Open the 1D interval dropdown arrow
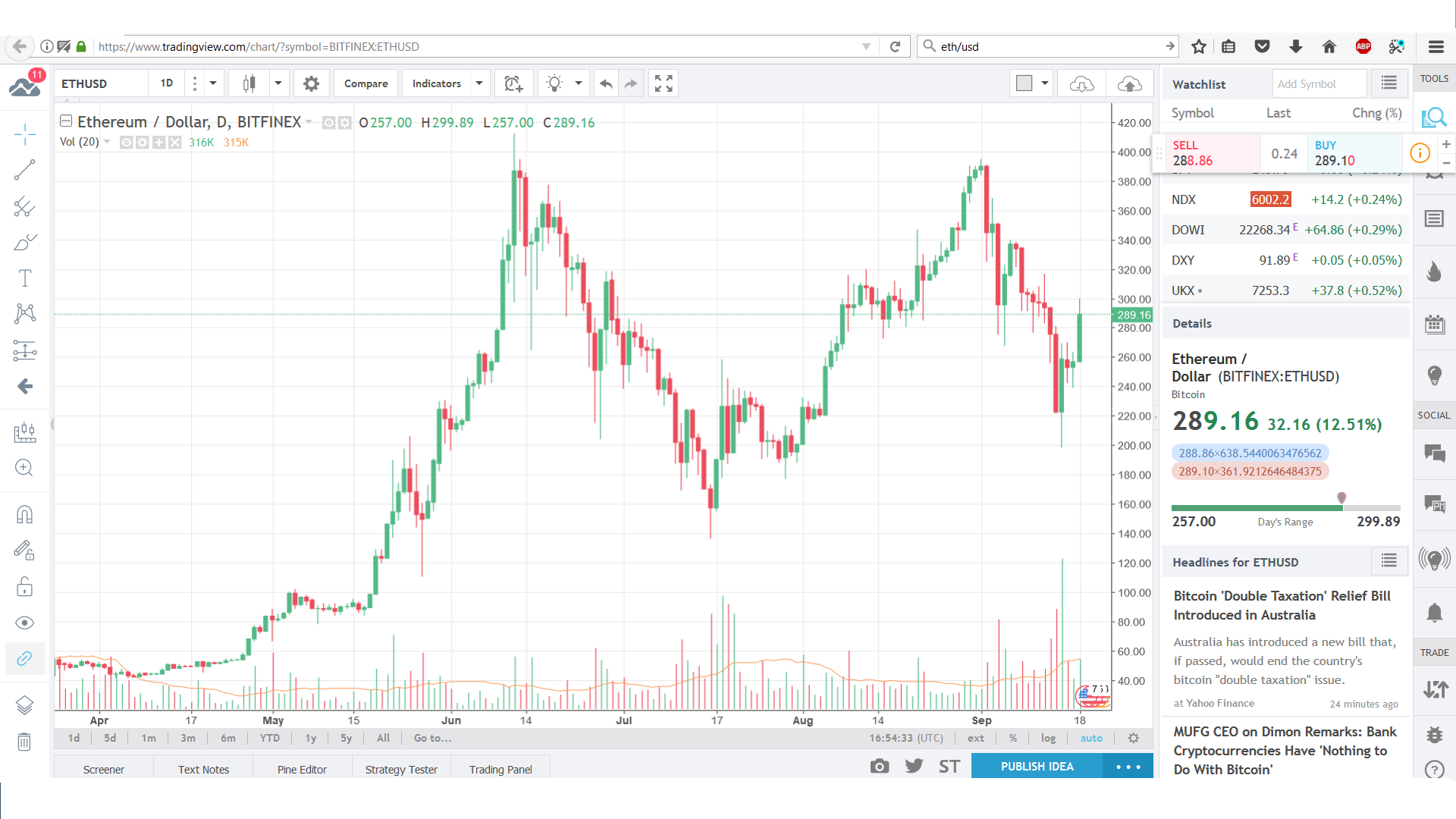The width and height of the screenshot is (1456, 819). click(213, 83)
